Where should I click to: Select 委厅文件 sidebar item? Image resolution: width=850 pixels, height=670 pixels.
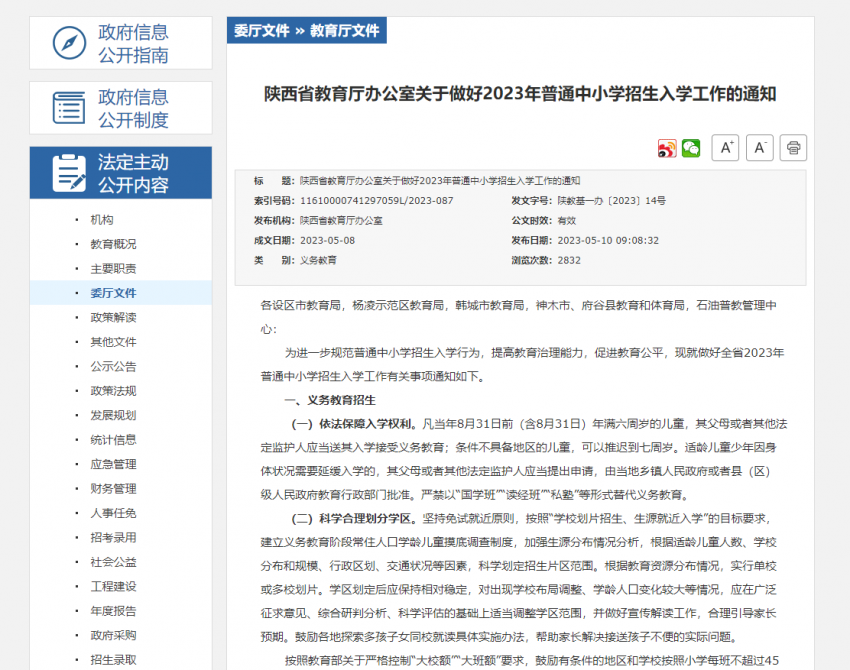pos(113,293)
